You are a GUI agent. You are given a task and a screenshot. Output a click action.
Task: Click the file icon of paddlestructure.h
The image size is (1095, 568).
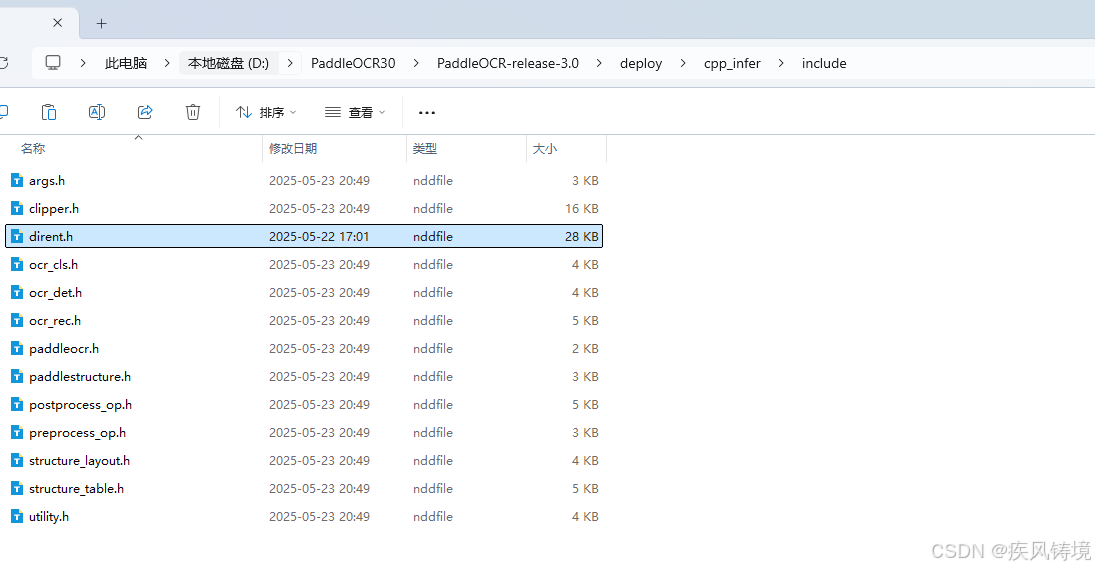coord(17,376)
